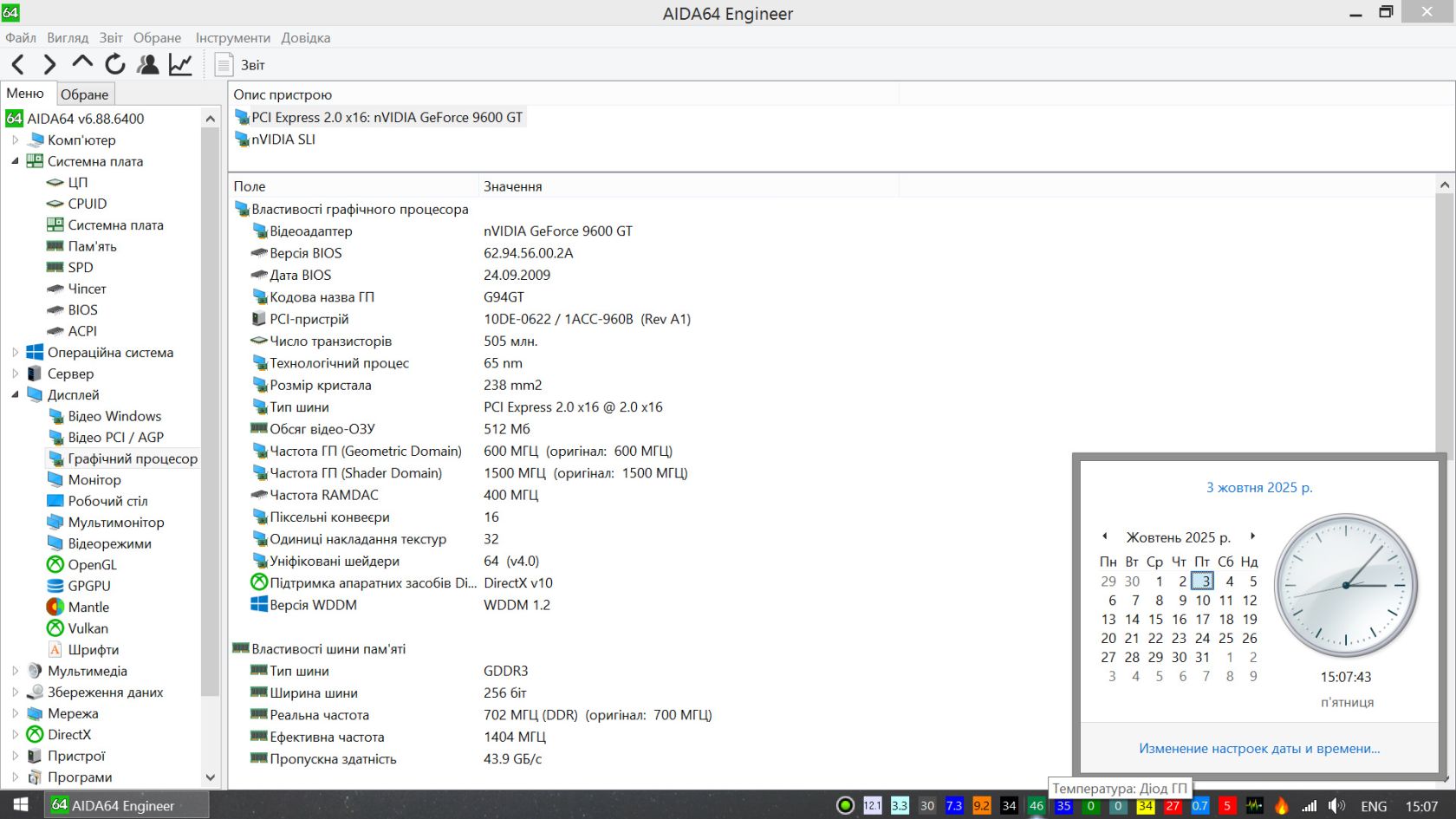The height and width of the screenshot is (819, 1456).
Task: Expand the Комп'ютер tree node
Action: [x=15, y=140]
